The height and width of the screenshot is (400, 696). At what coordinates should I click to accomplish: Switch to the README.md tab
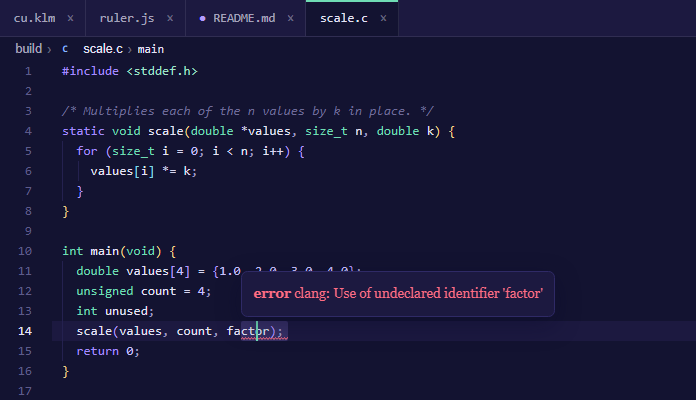click(244, 18)
